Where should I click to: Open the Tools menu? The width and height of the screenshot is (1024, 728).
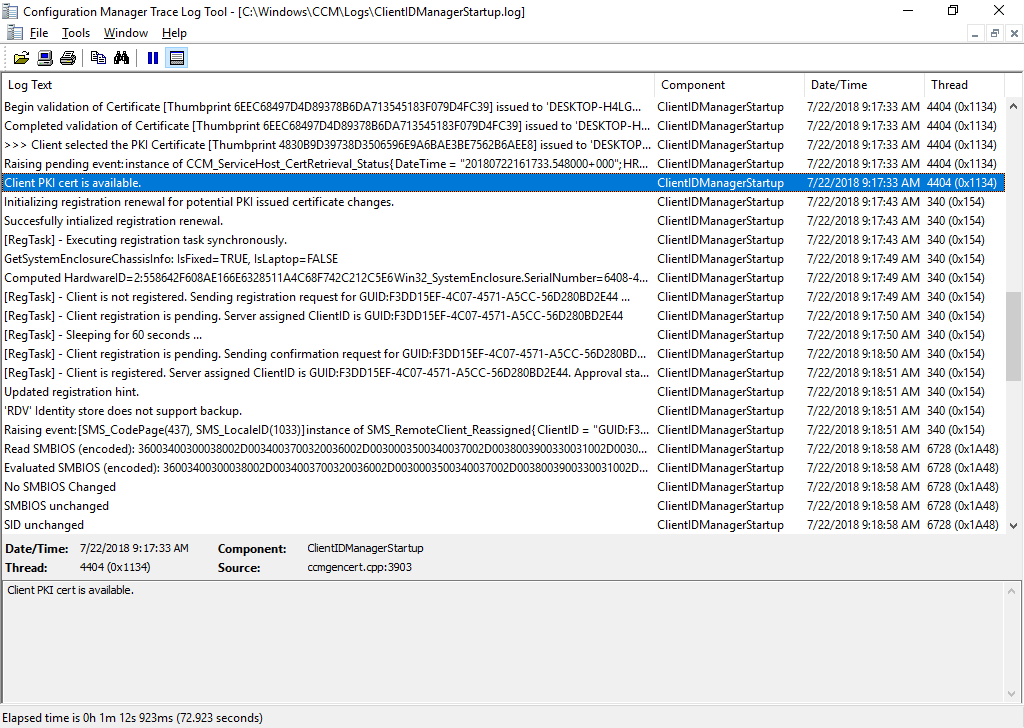pos(76,33)
